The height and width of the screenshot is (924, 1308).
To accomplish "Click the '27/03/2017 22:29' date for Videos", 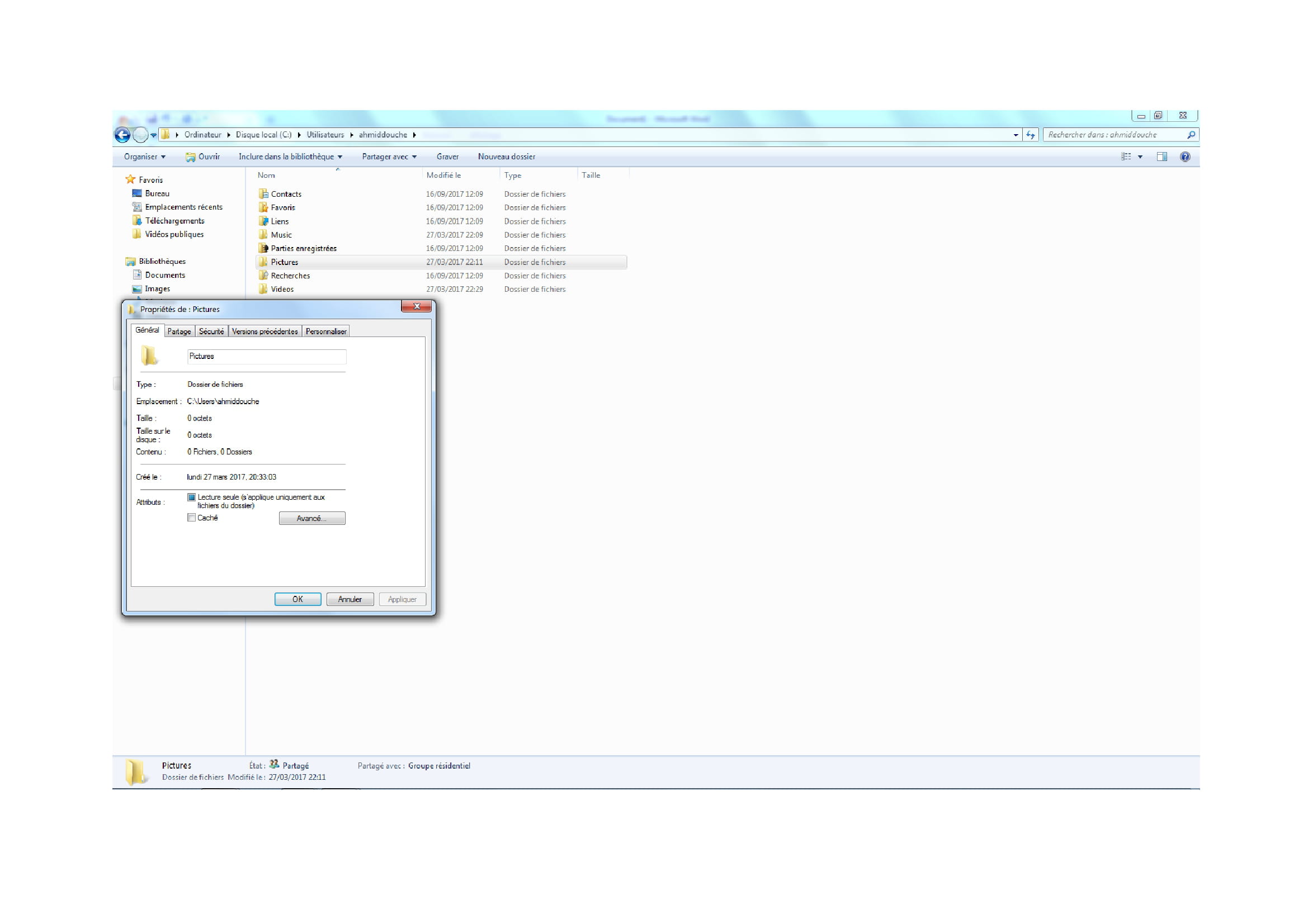I will pyautogui.click(x=455, y=289).
